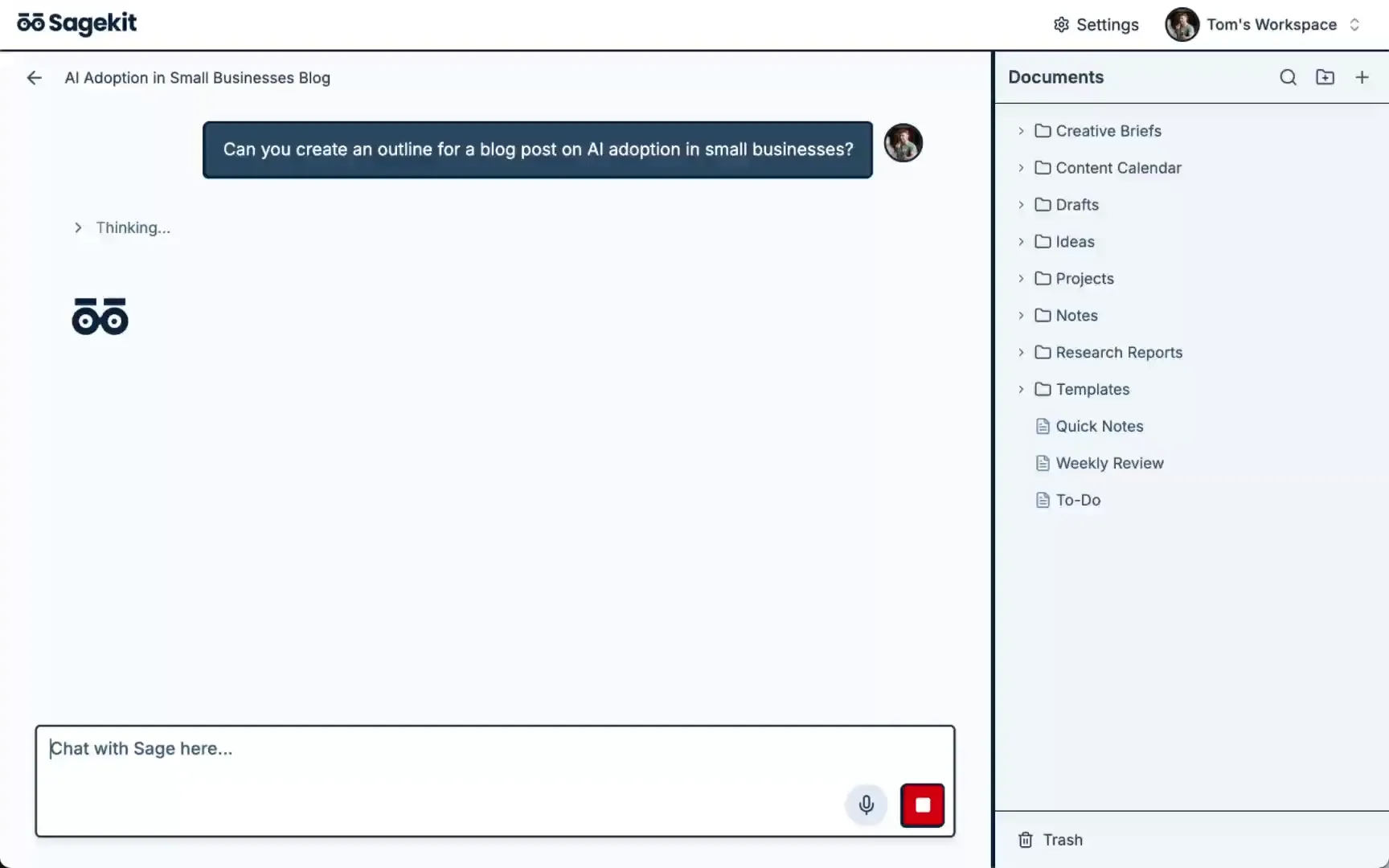This screenshot has width=1389, height=868.
Task: Open the Weekly Review document
Action: coord(1109,464)
